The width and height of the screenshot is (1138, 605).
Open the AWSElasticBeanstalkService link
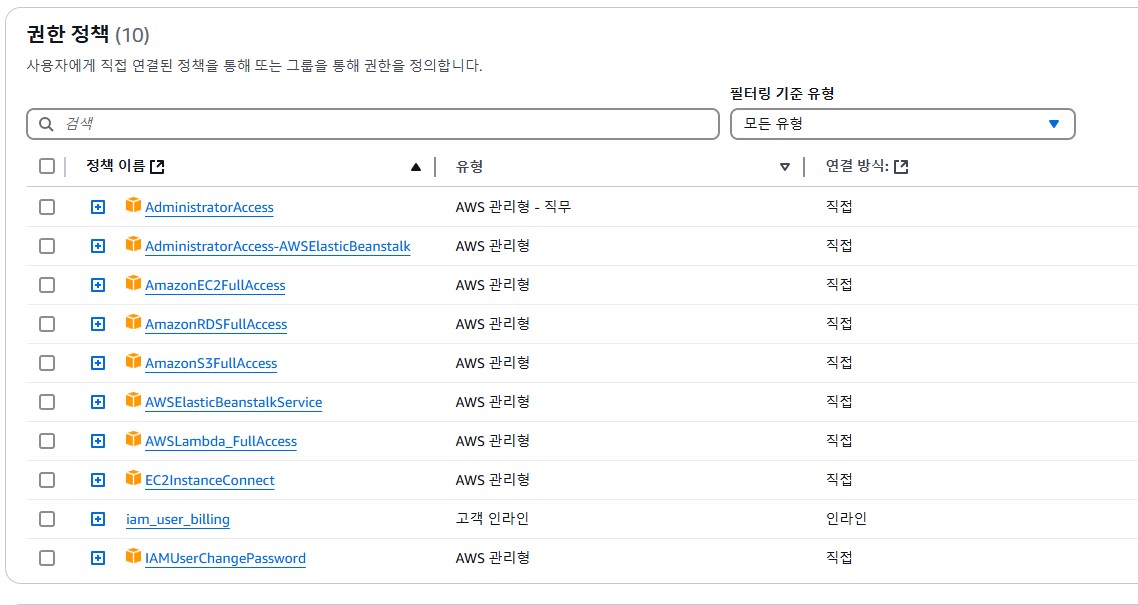[x=234, y=403]
